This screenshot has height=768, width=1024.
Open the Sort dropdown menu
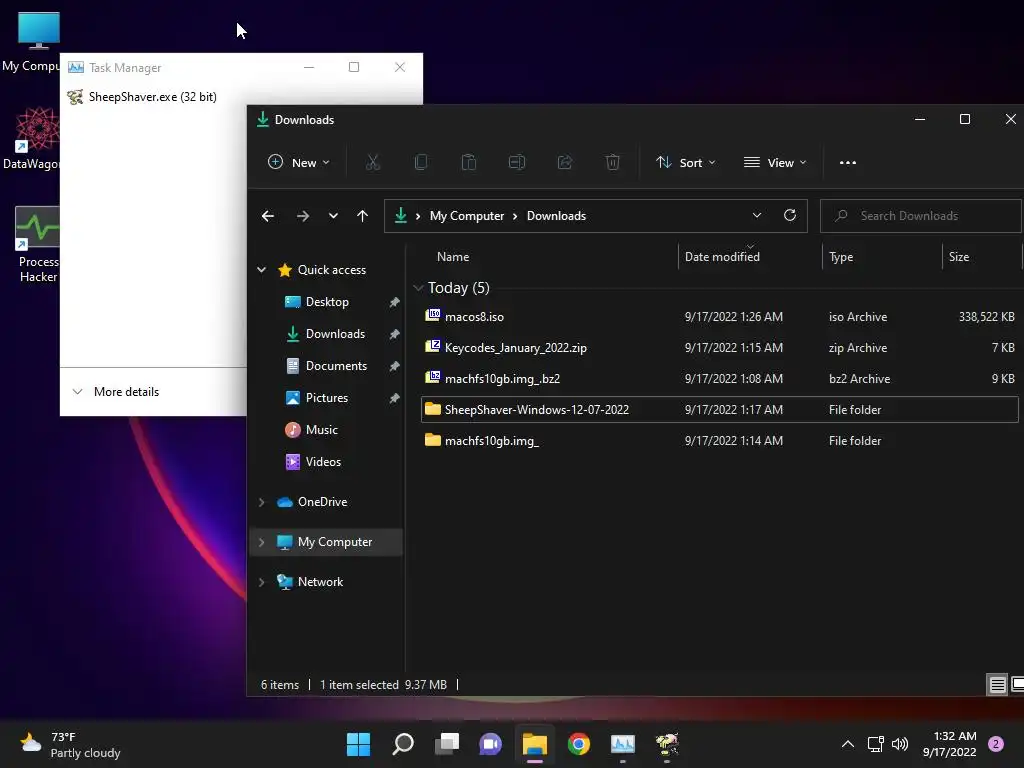[x=686, y=163]
